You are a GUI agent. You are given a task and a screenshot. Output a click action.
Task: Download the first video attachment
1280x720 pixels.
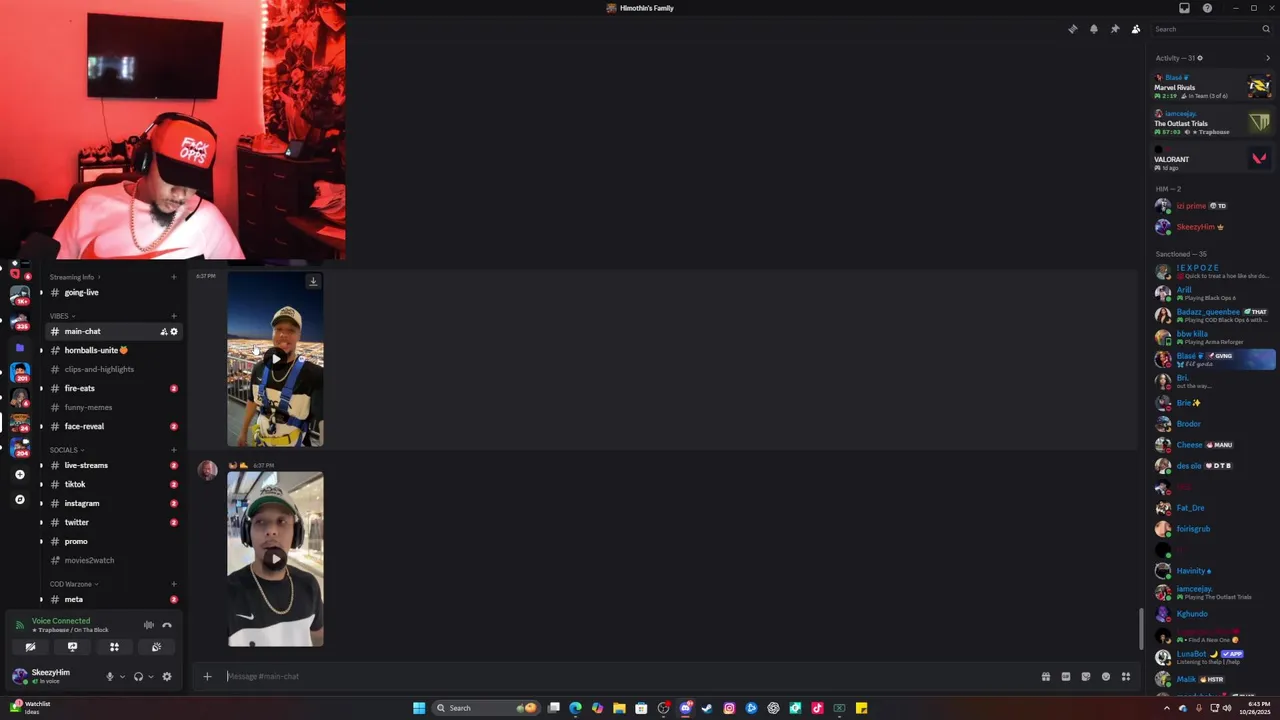coord(313,282)
